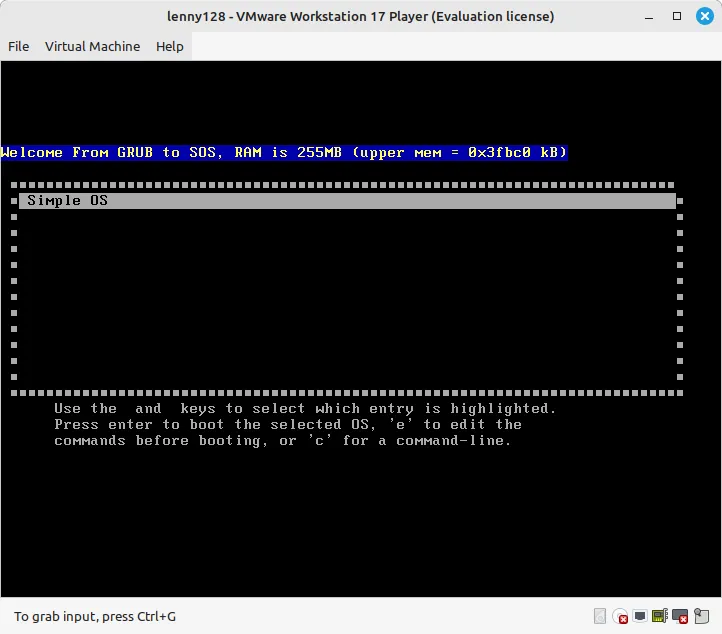
Task: Click the disconnected display device icon
Action: click(680, 616)
